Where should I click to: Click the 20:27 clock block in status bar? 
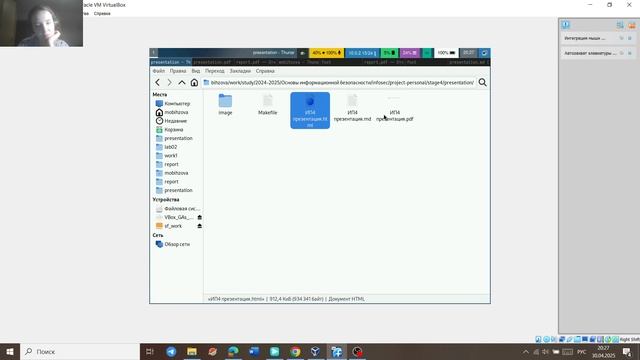coord(469,53)
